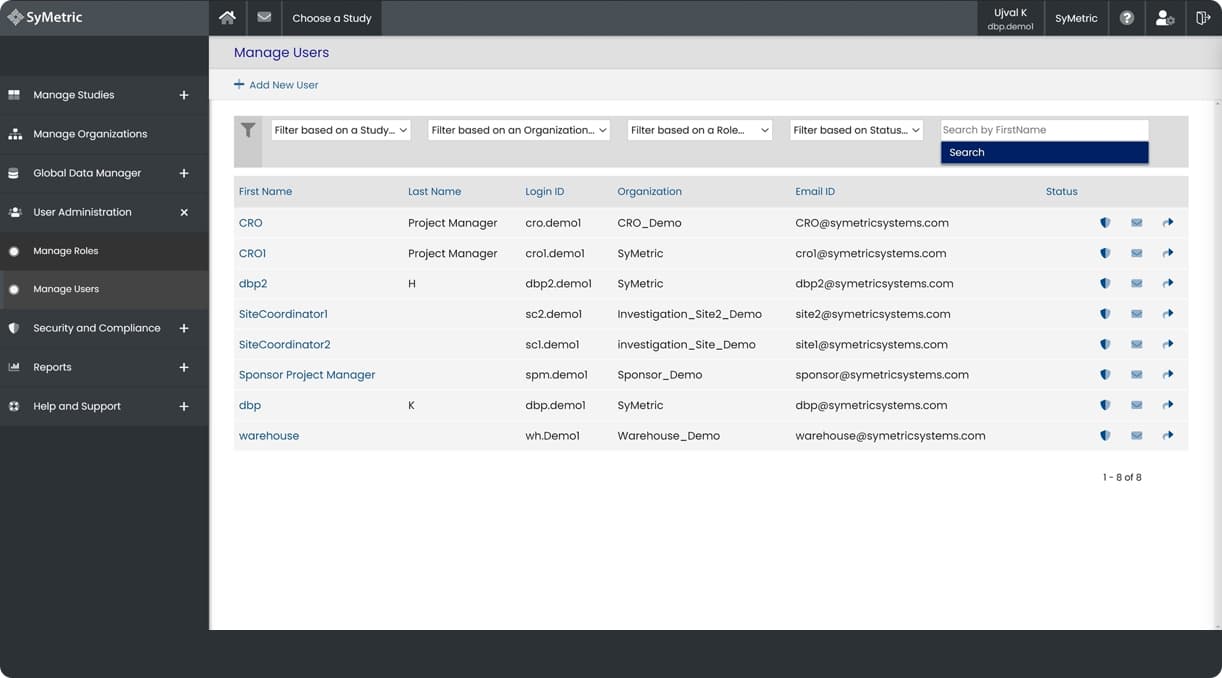The width and height of the screenshot is (1222, 678).
Task: Toggle the status shield for the dbp user
Action: [x=1105, y=405]
